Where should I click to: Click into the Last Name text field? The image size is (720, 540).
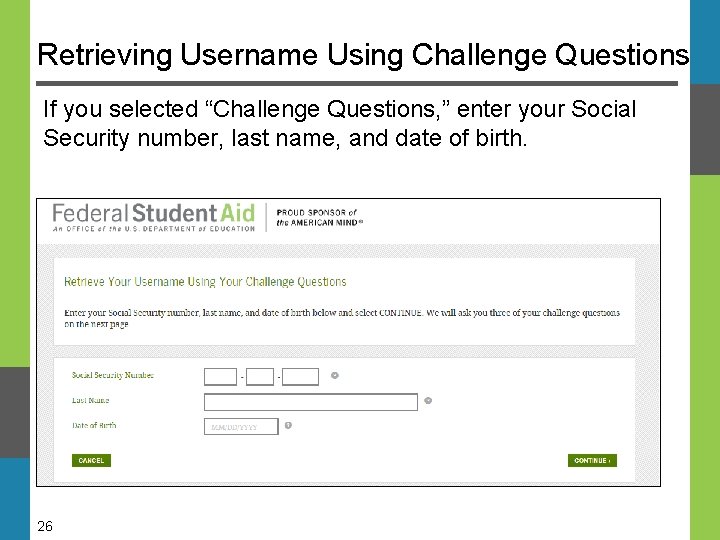tap(310, 402)
